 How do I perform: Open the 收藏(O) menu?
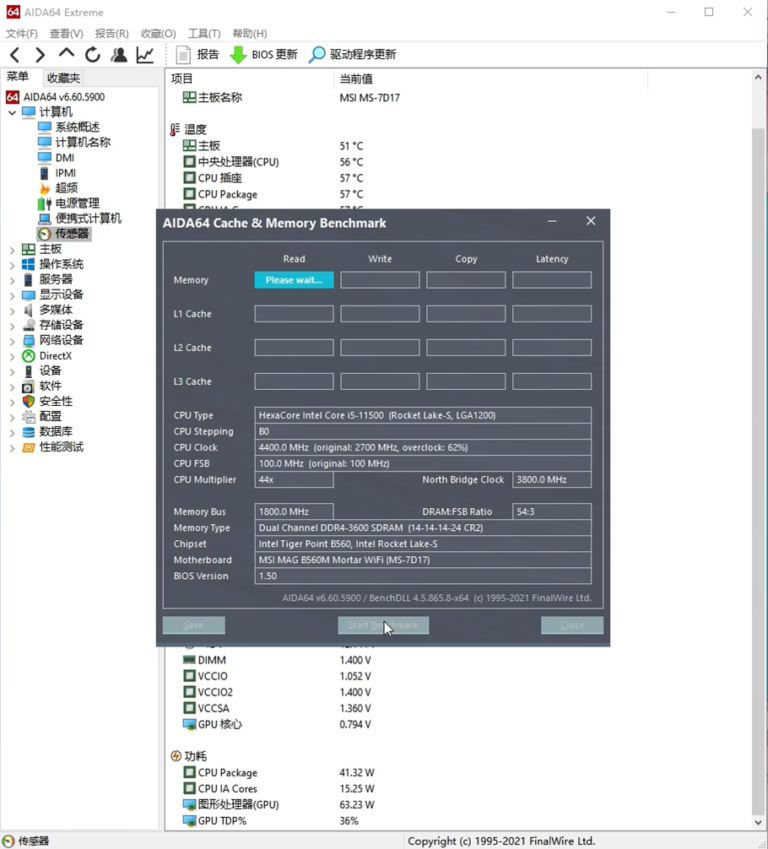pyautogui.click(x=158, y=34)
